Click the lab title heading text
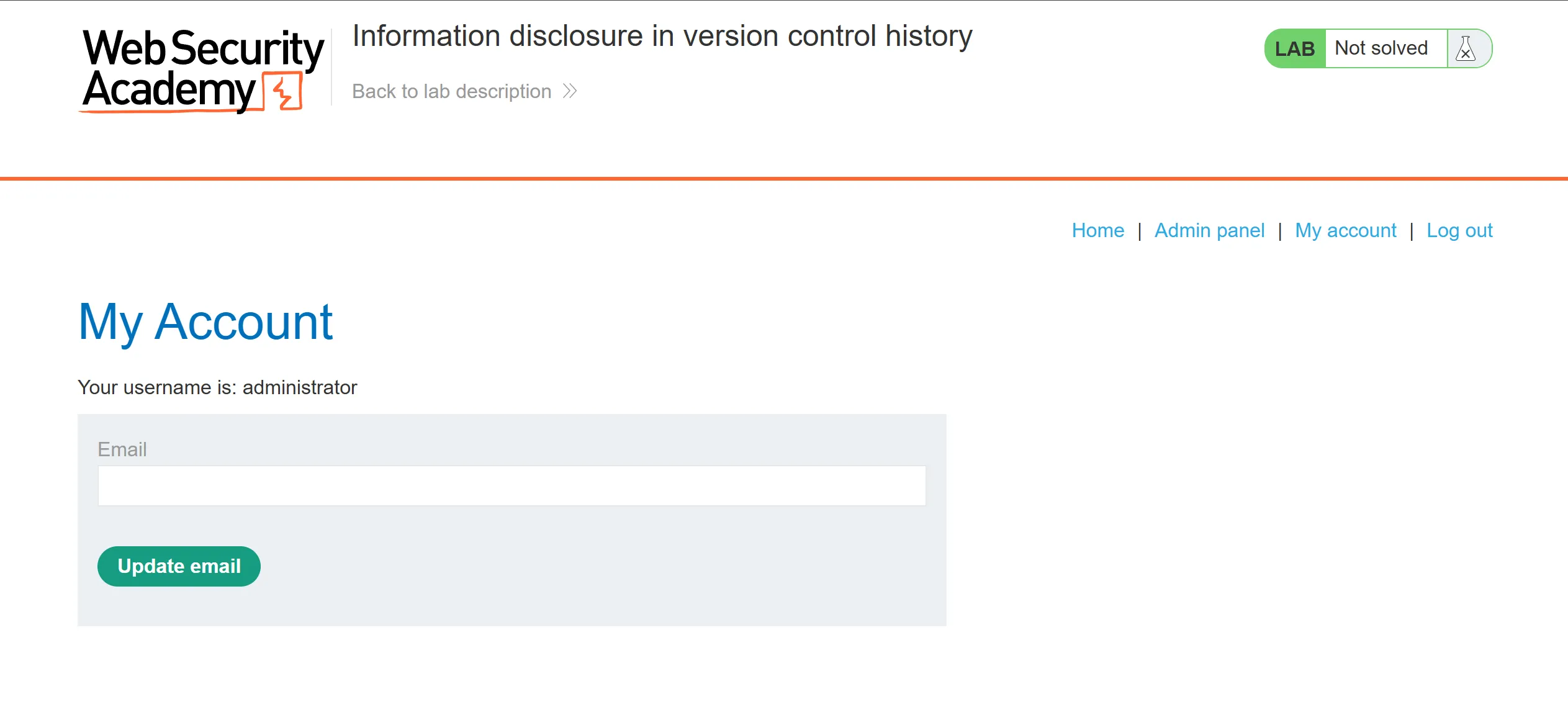The image size is (1568, 725). pyautogui.click(x=662, y=36)
